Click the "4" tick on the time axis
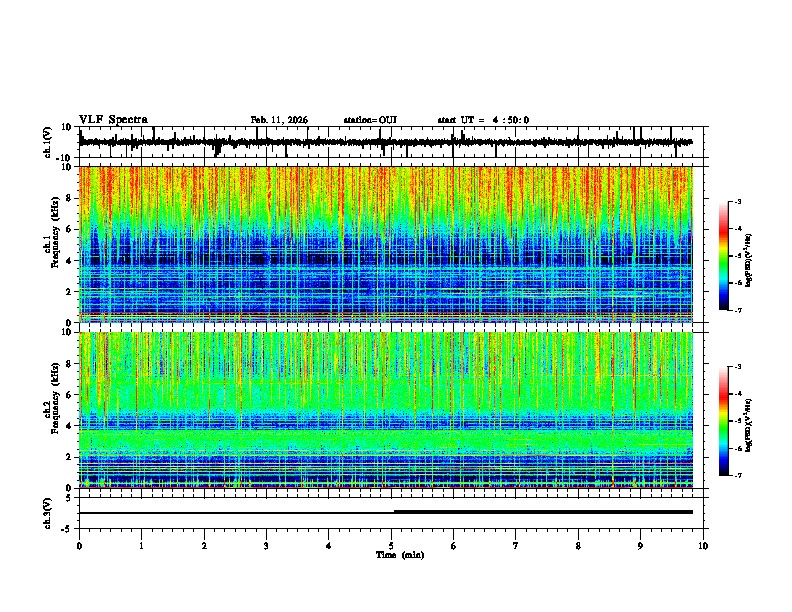 coord(329,546)
